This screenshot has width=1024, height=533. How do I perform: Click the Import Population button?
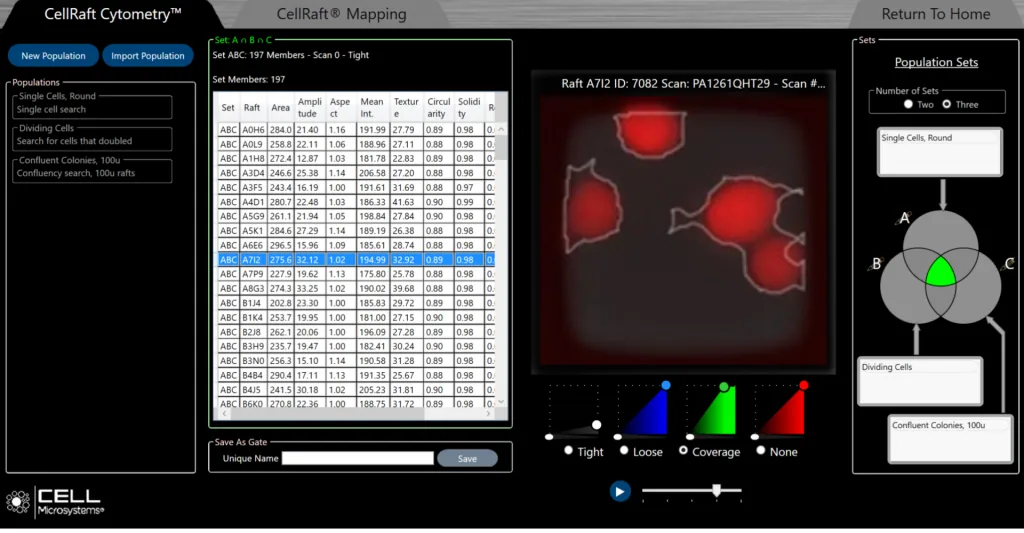click(x=148, y=56)
